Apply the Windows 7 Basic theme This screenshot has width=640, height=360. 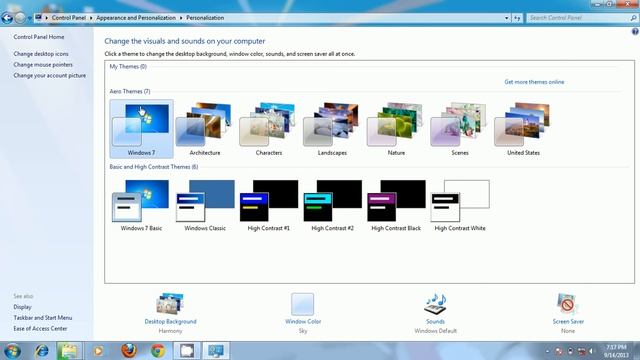point(141,205)
